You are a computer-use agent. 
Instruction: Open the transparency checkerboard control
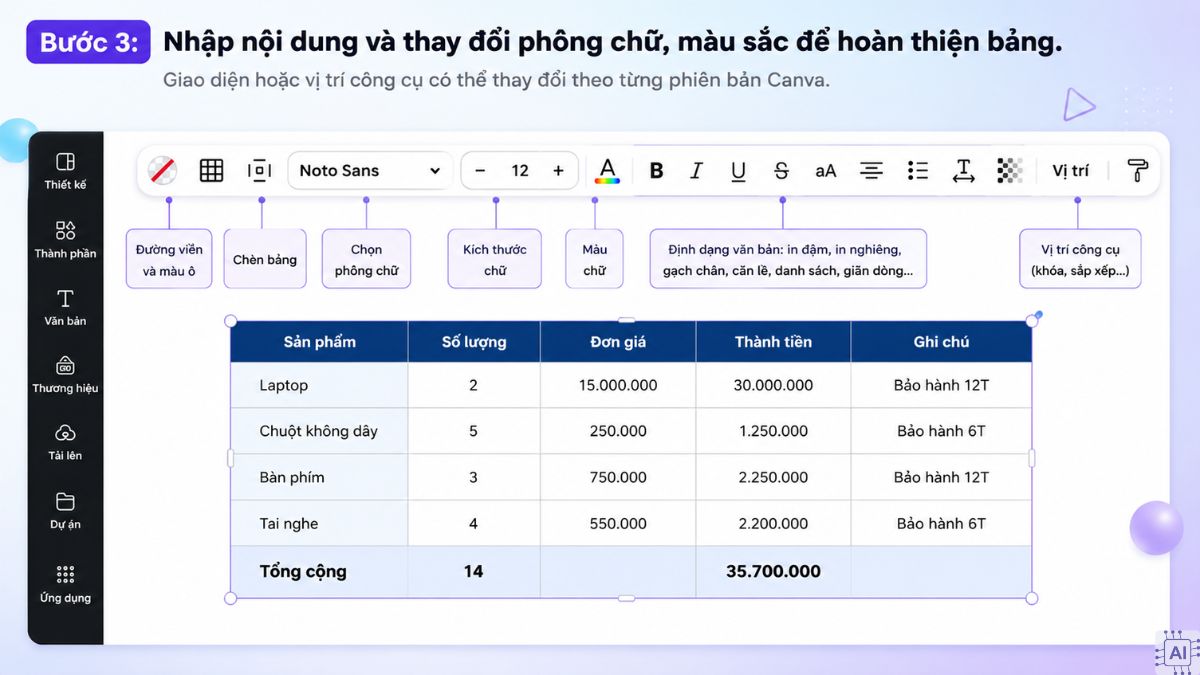1010,171
